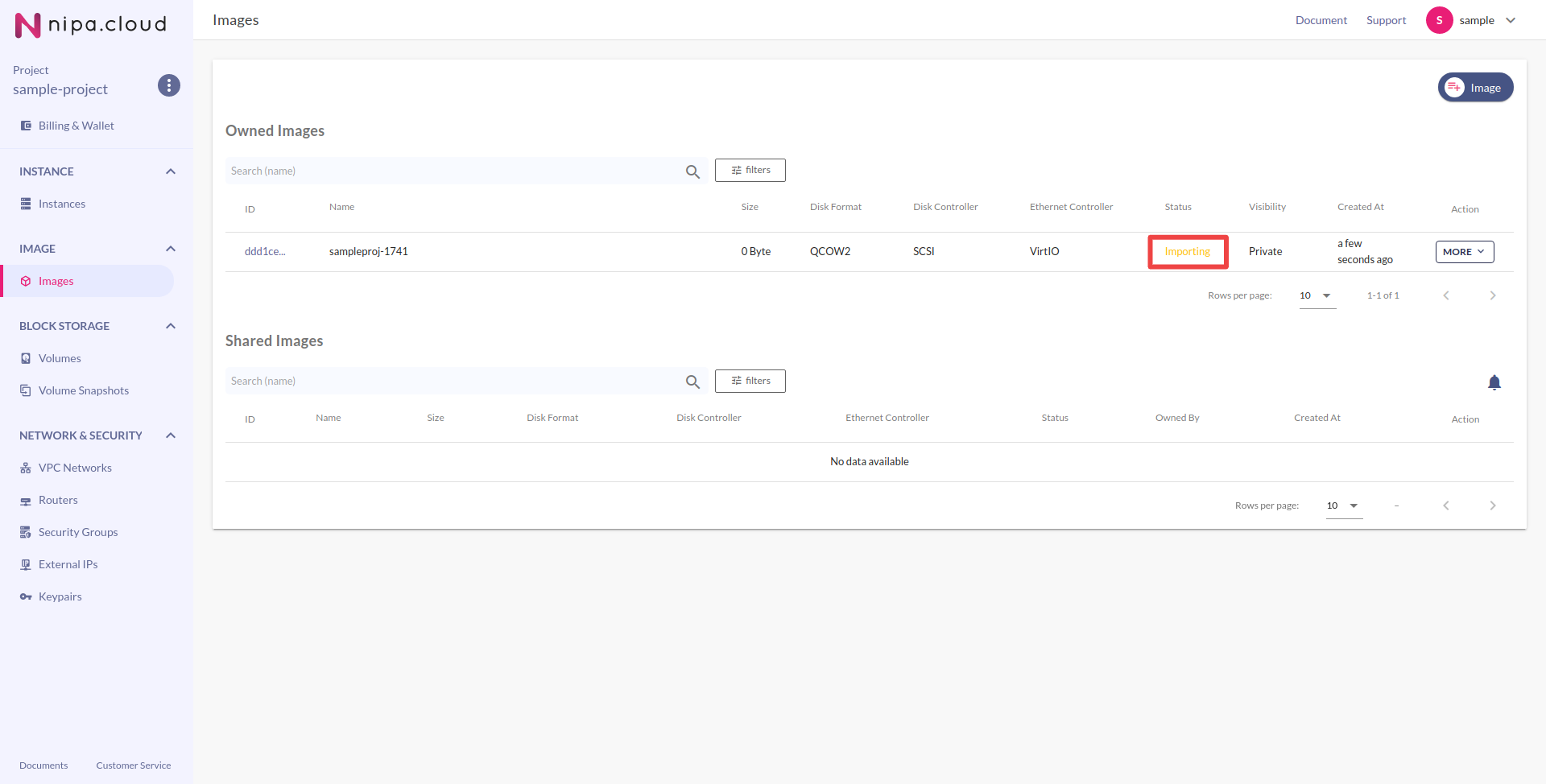Click the sample user avatar
The image size is (1546, 784).
1439,20
